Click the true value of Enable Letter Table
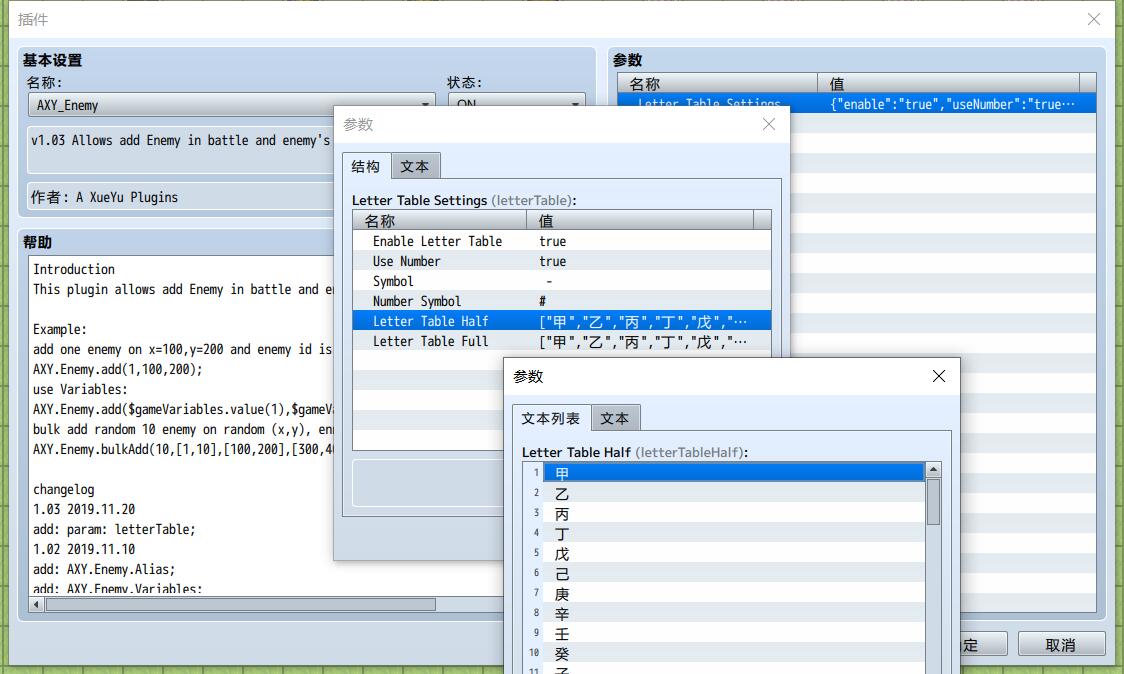Screen dimensions: 1124x674 click(x=553, y=242)
